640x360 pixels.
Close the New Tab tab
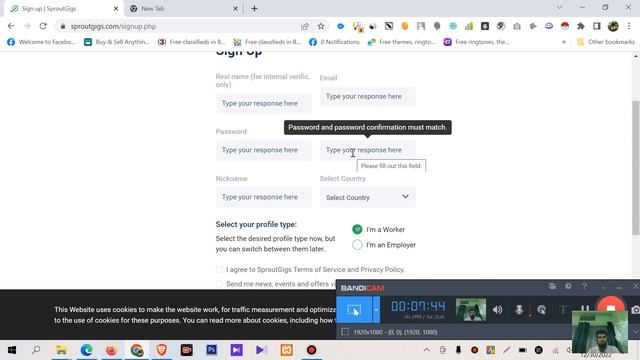[x=235, y=8]
